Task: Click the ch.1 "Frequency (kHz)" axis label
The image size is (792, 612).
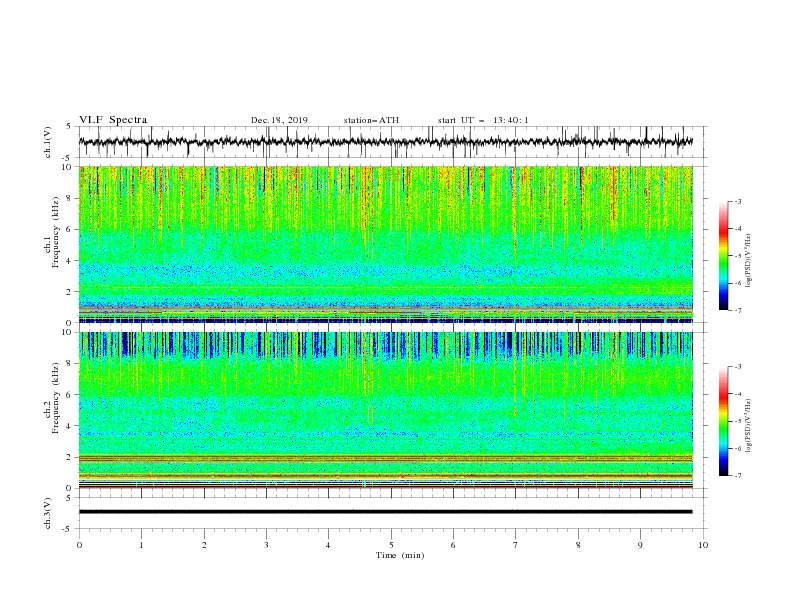Action: click(x=55, y=230)
